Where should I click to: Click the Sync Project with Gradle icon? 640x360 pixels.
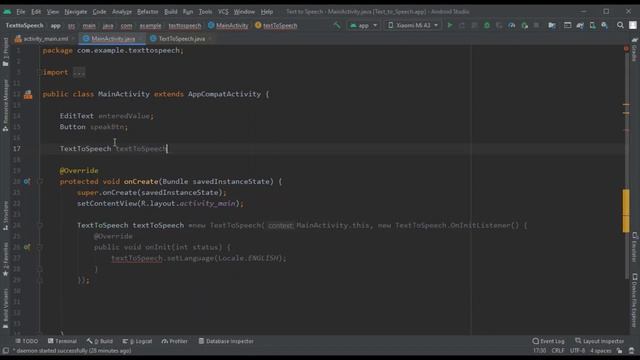(580, 25)
